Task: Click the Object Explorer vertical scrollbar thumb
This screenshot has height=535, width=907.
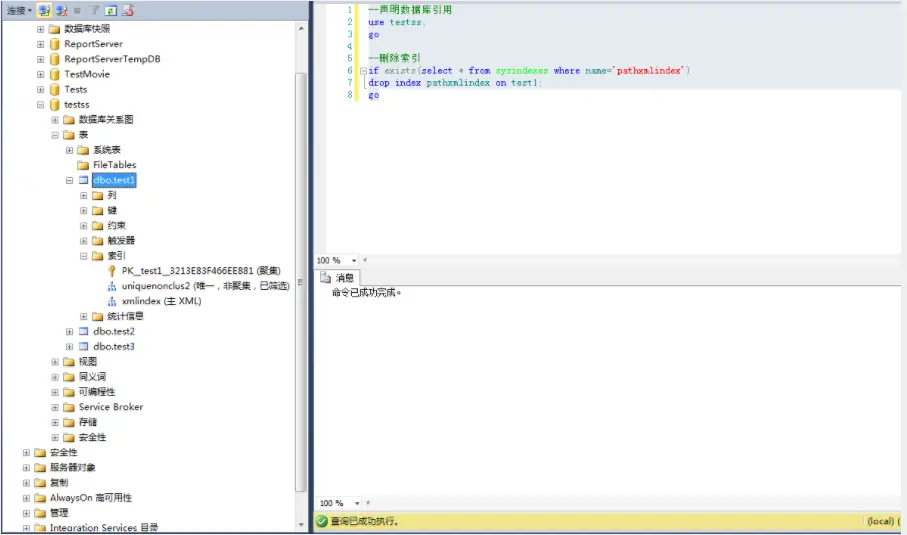Action: (x=301, y=282)
